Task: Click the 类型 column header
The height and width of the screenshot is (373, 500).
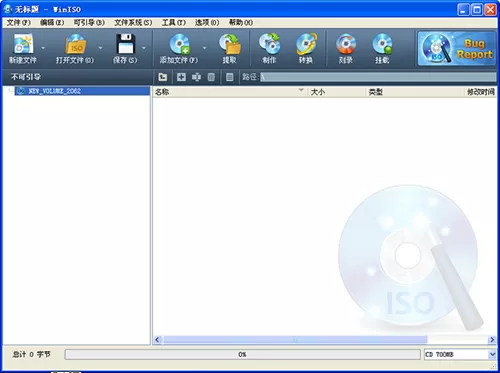Action: coord(415,92)
